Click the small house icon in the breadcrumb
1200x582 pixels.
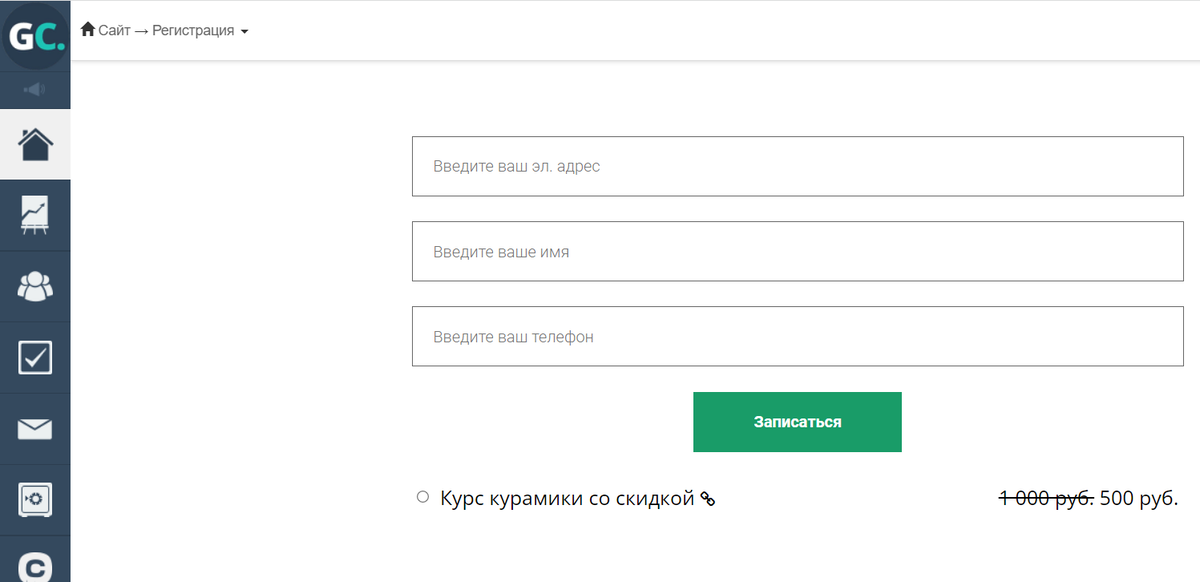coord(88,29)
